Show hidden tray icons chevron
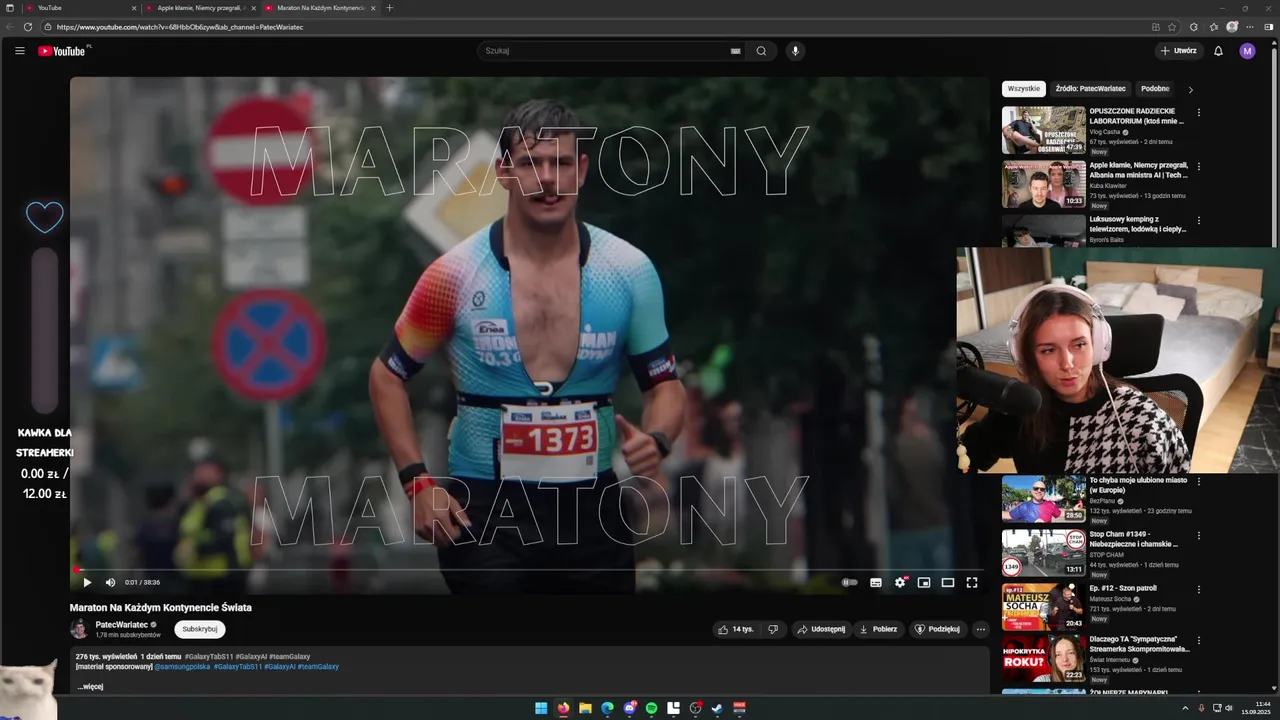Viewport: 1280px width, 720px height. 1184,708
